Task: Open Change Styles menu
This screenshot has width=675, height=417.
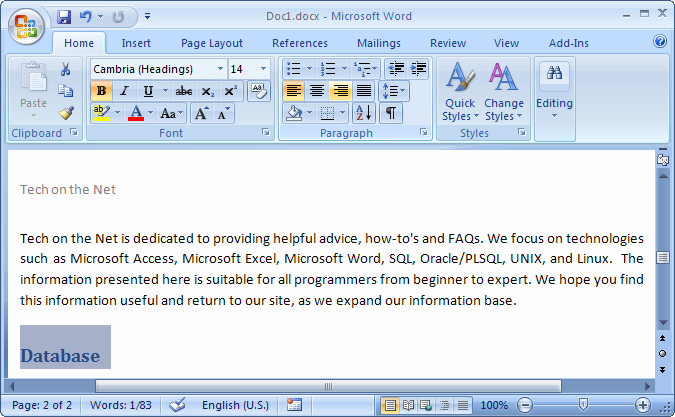Action: tap(504, 91)
